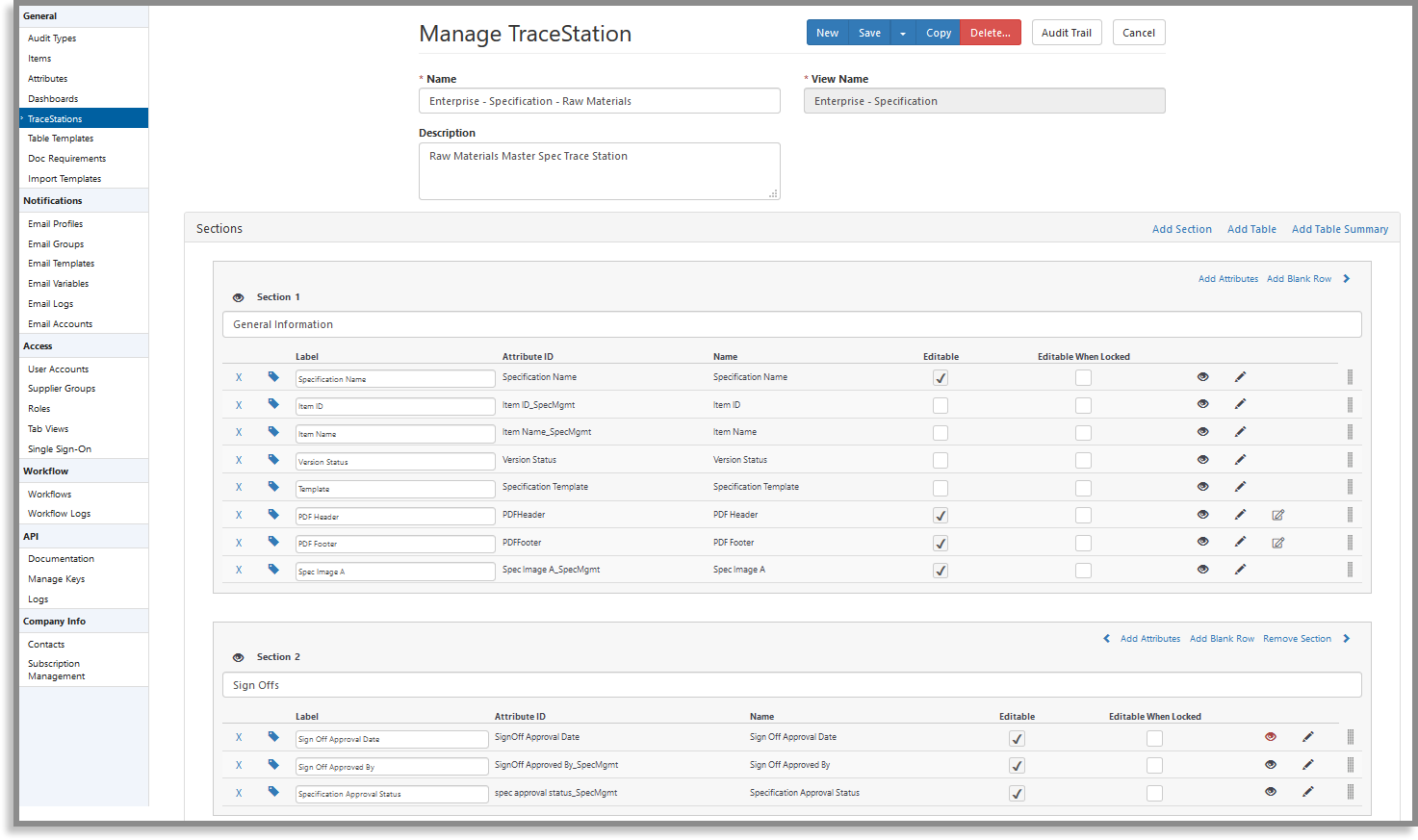Grab drag handle of Specification Name row
Screen dimensions: 1418x840
pos(1350,377)
